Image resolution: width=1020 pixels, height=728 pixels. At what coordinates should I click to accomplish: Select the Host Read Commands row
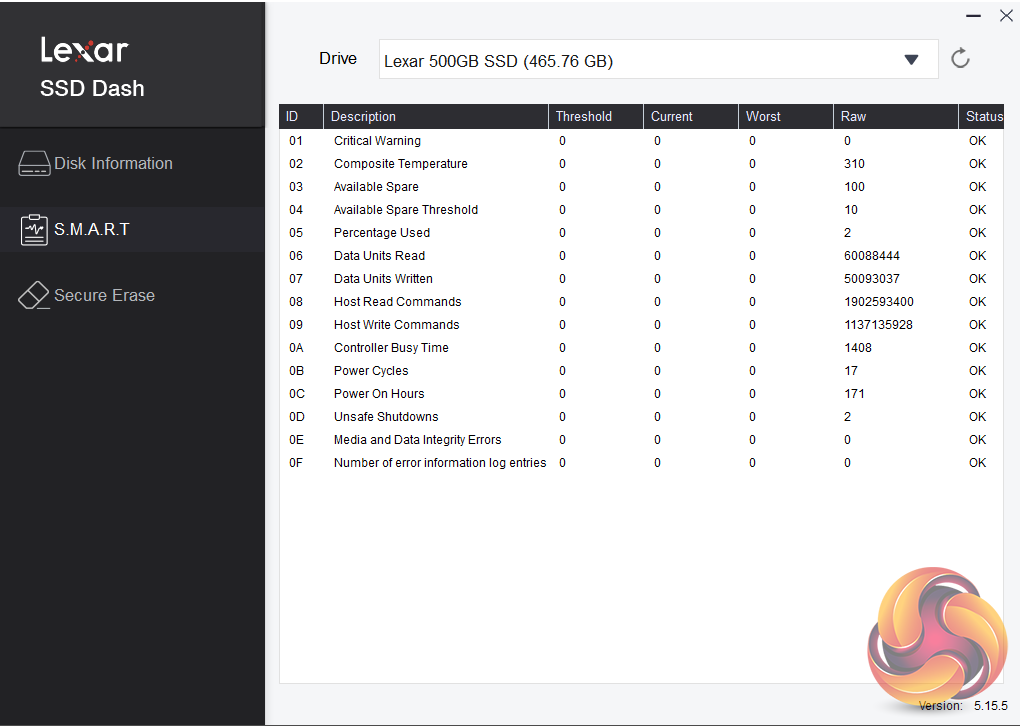pyautogui.click(x=641, y=302)
